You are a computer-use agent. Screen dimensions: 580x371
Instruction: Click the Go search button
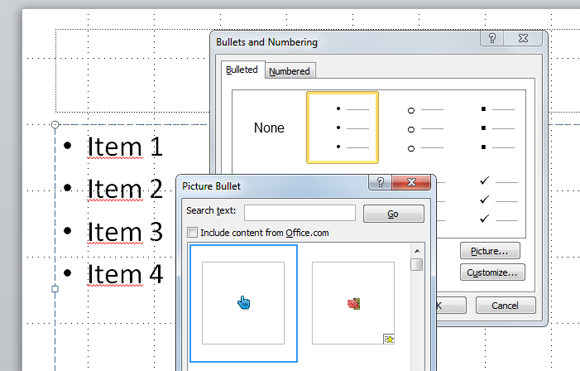[x=393, y=214]
